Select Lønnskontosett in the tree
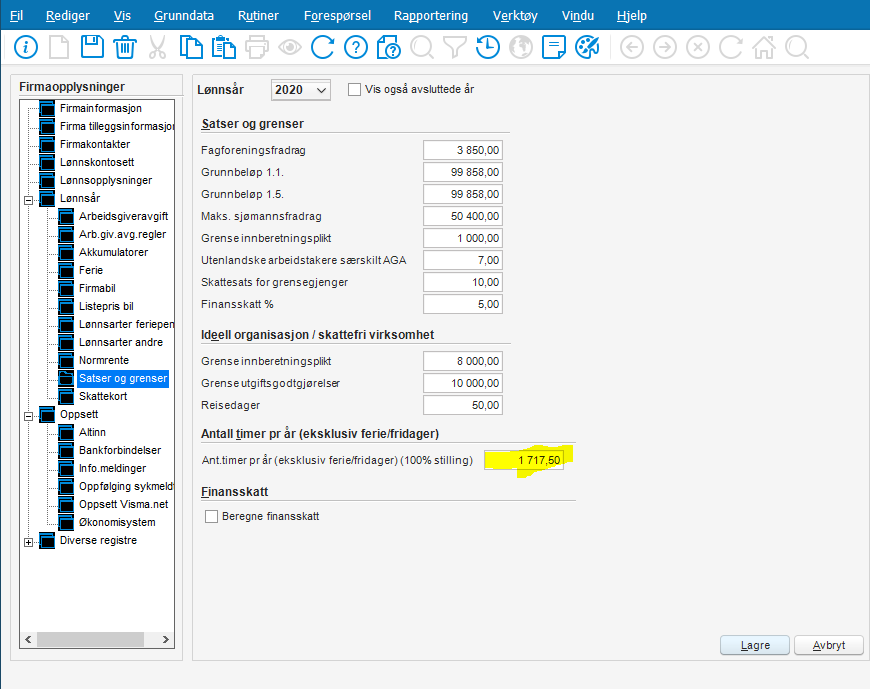Viewport: 870px width, 689px height. pos(97,163)
